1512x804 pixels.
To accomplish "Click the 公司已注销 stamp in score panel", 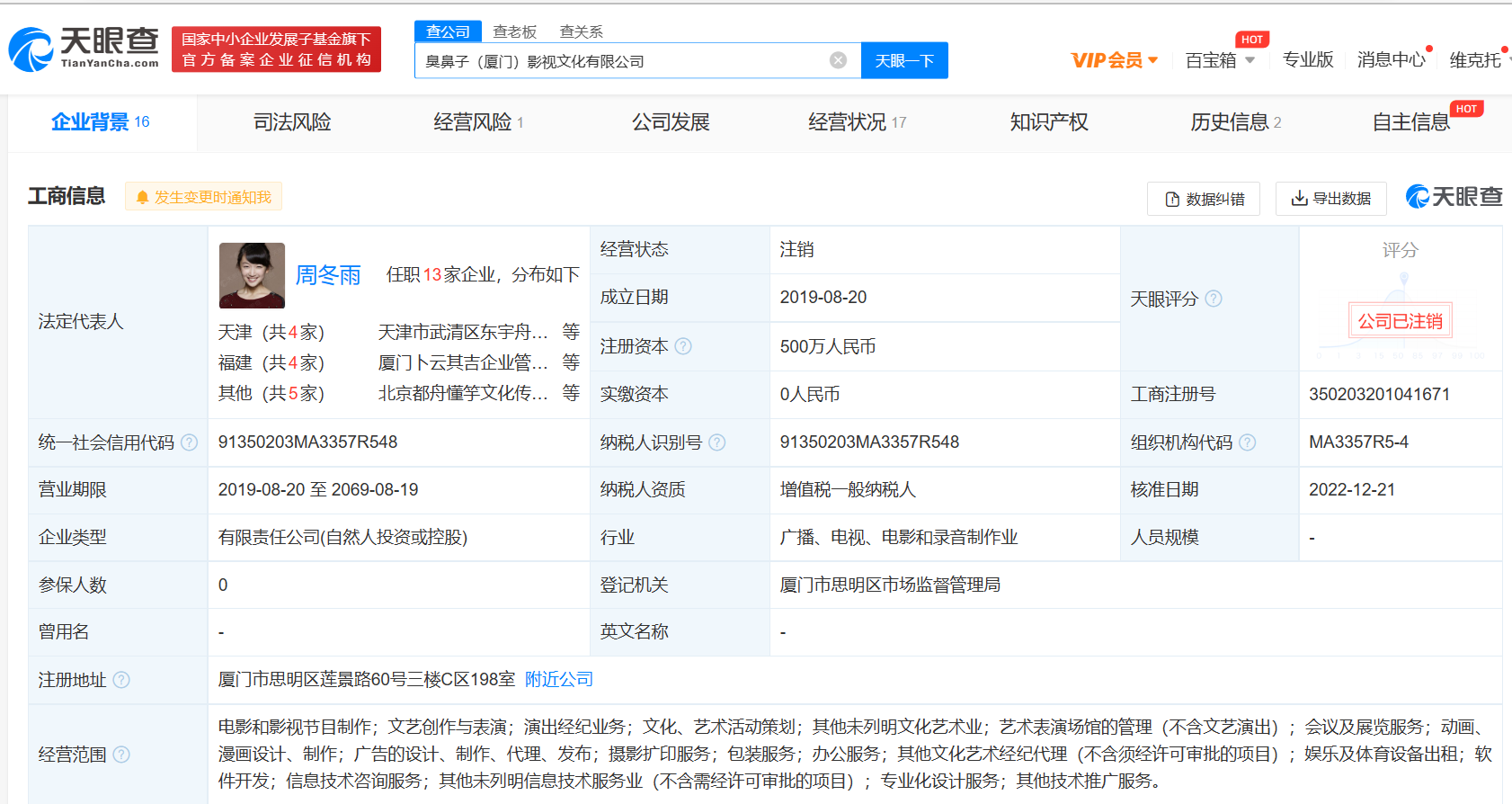I will [1400, 321].
